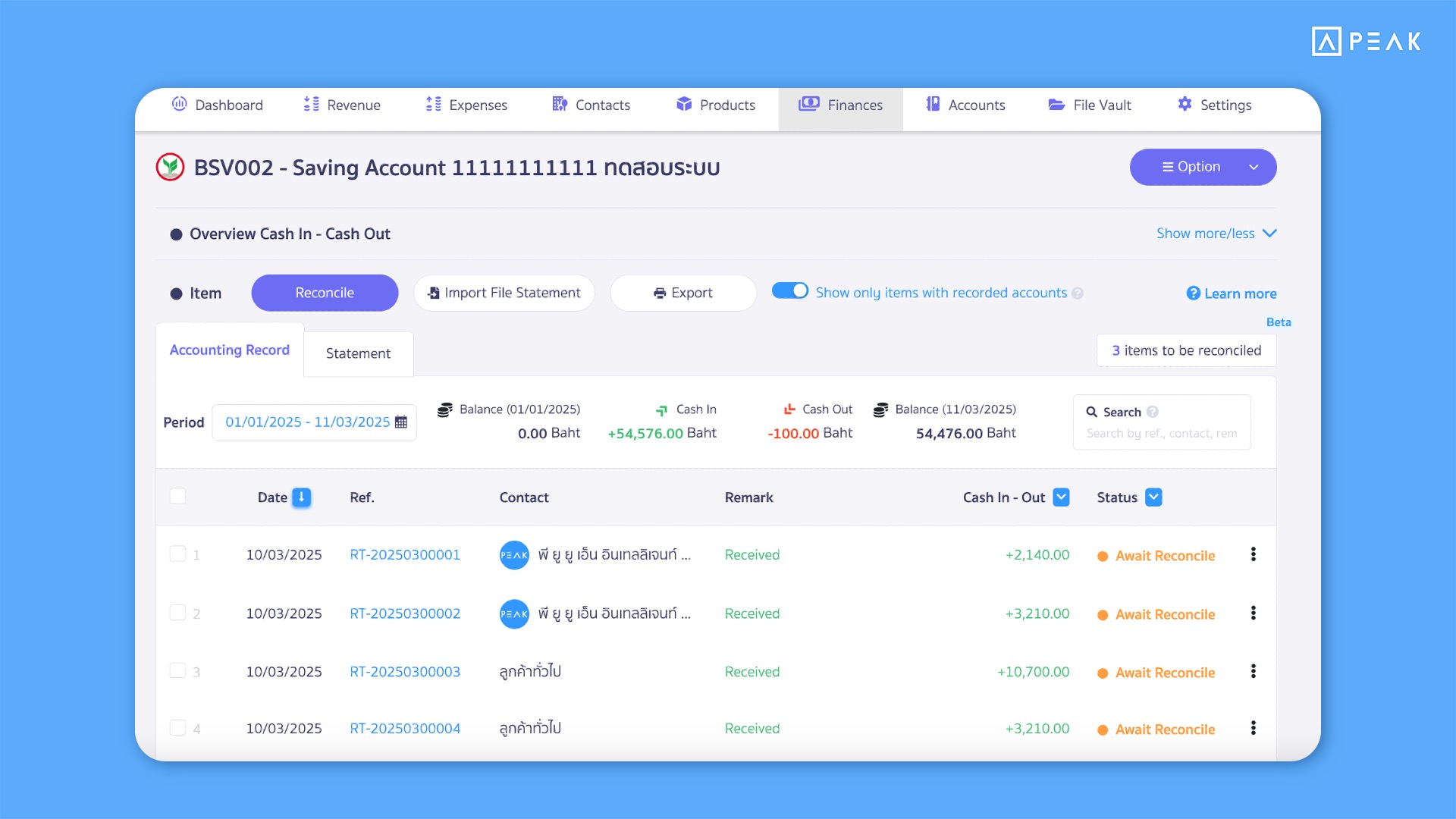Tick checkbox for row 3 record

177,671
